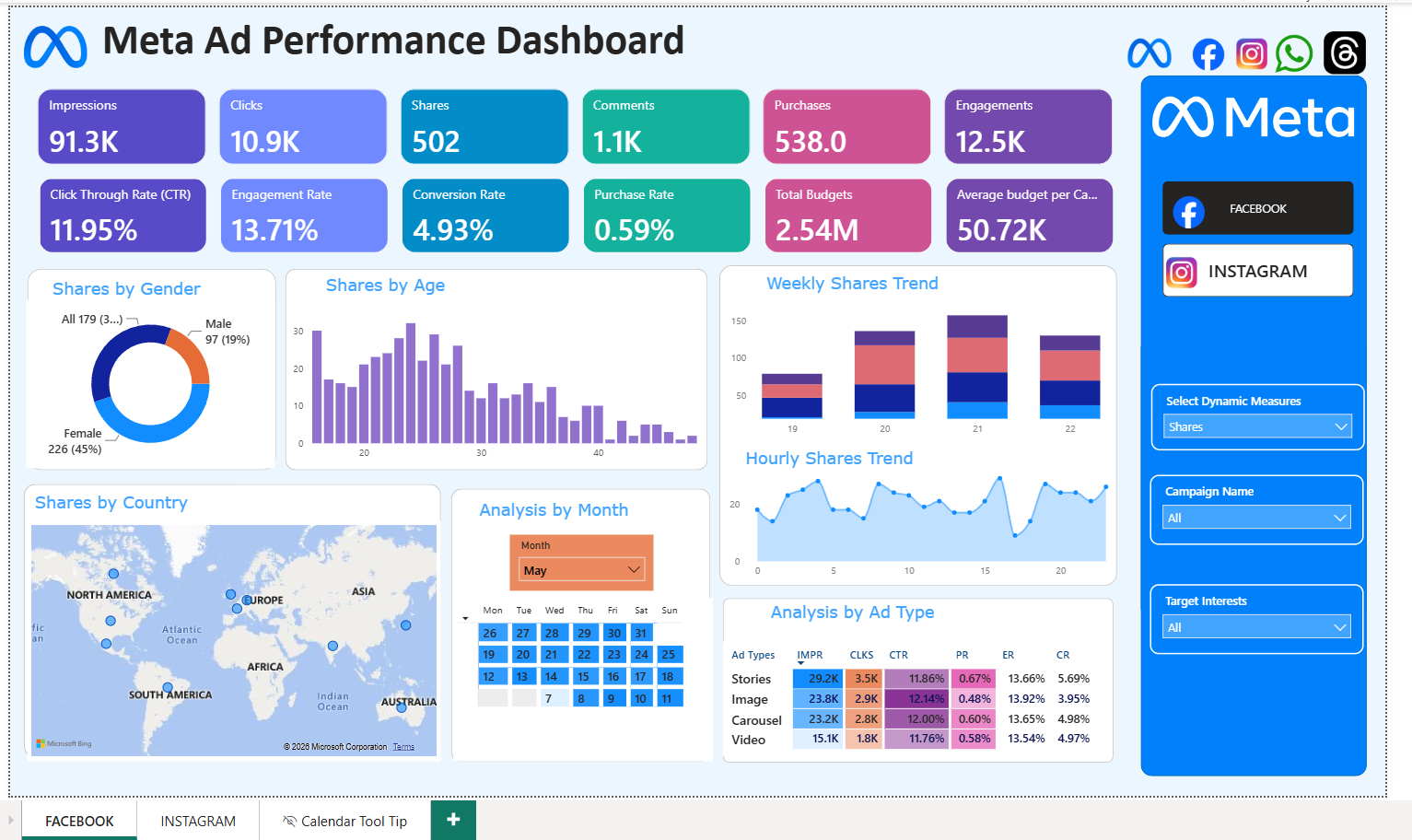Click hidden-page icon on Calendar Tool Tip tab

coord(289,821)
